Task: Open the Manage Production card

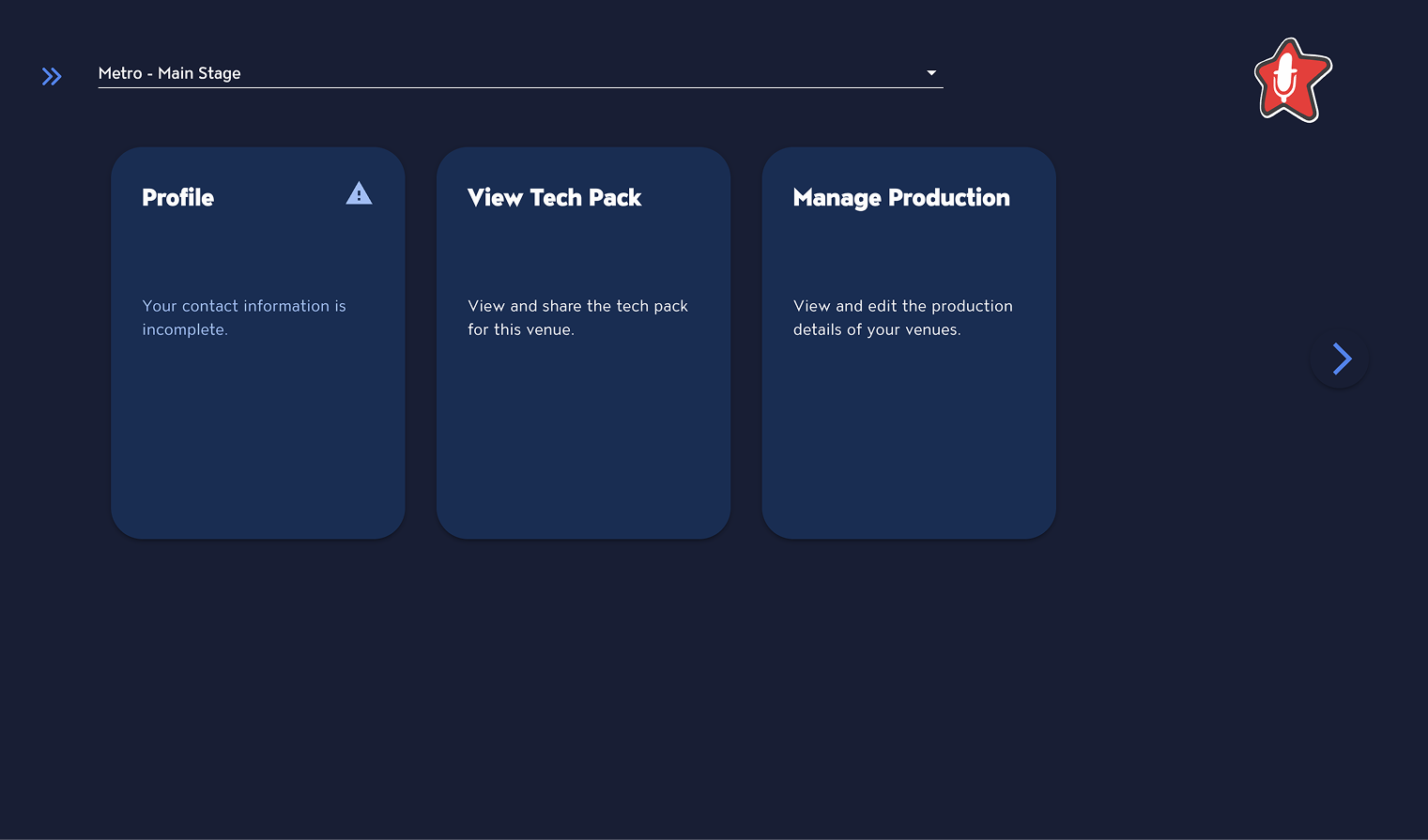Action: pyautogui.click(x=909, y=343)
